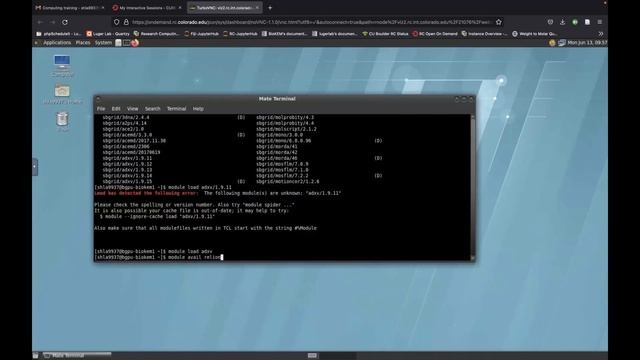Go forward in the browser
Screen dimensions: 640x360
click(52, 22)
